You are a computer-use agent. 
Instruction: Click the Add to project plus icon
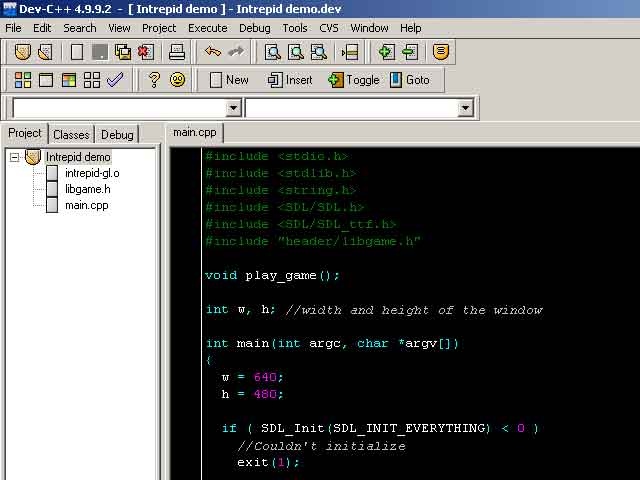(x=386, y=51)
